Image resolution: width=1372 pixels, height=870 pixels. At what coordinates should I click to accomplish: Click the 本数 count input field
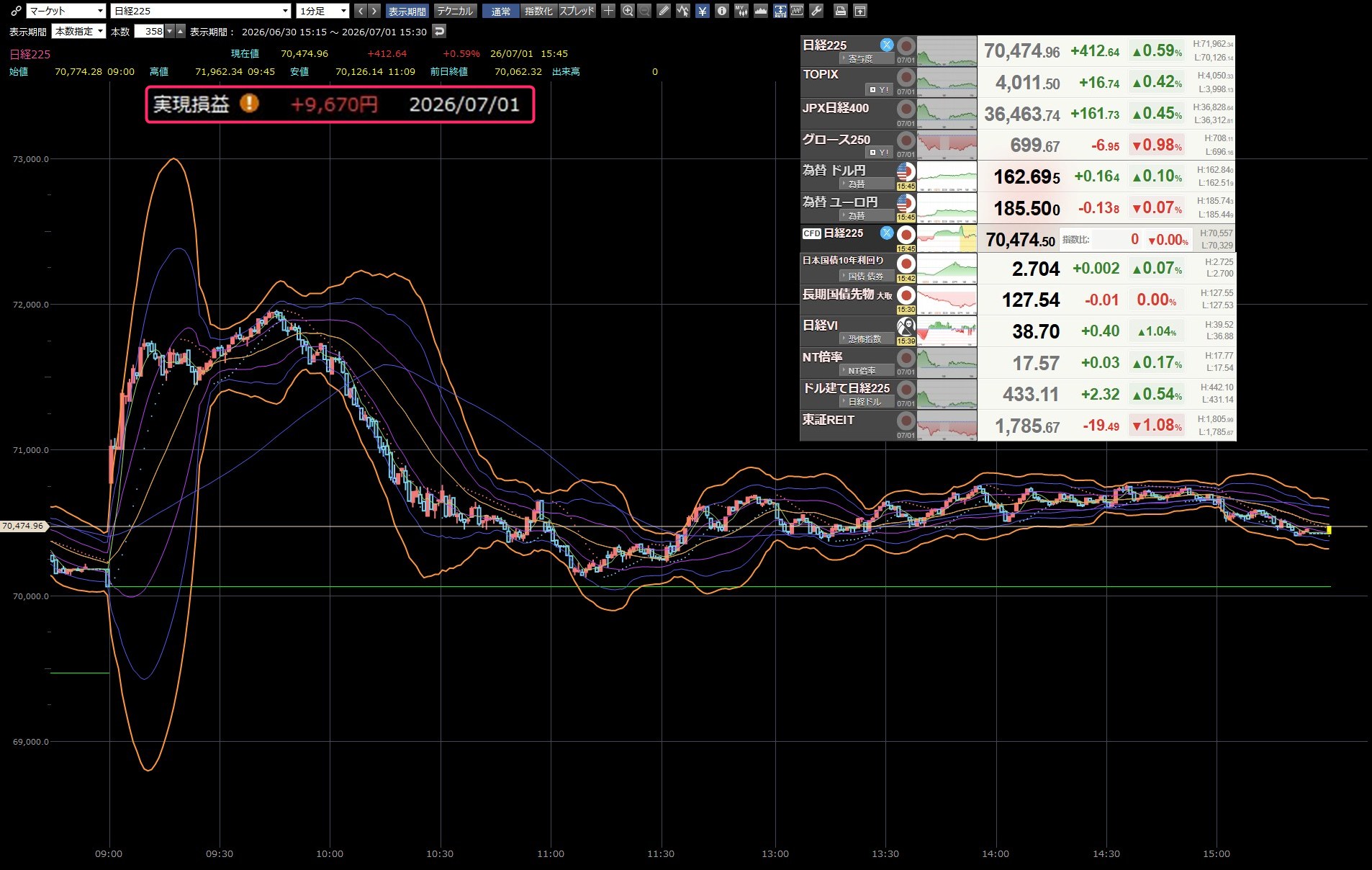(x=150, y=31)
